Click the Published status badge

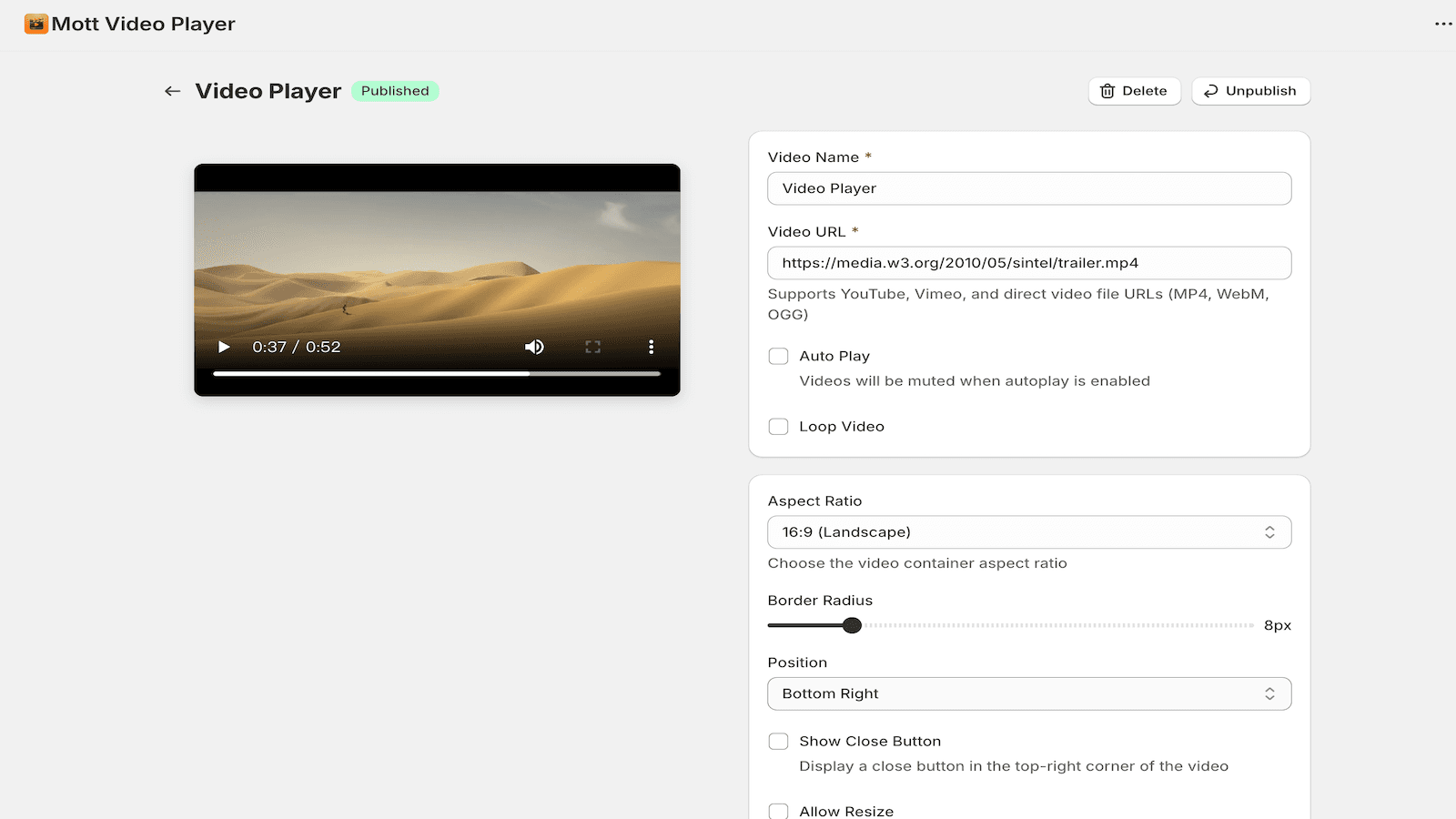[395, 91]
